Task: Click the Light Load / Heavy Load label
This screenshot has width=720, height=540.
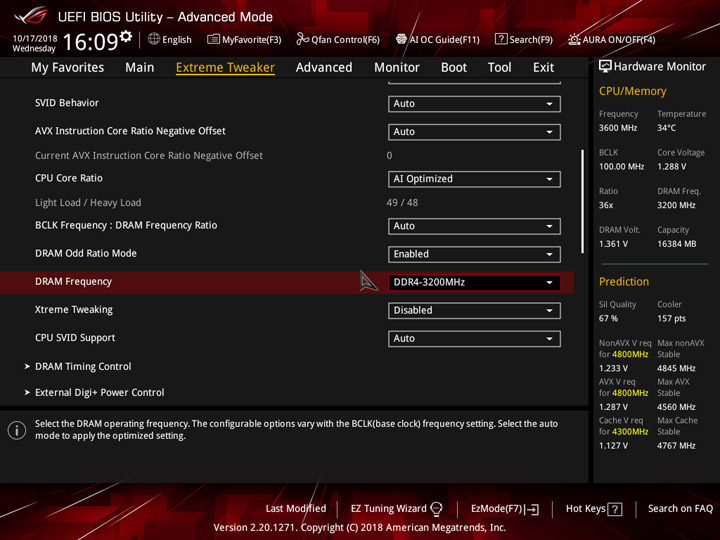Action: point(88,202)
